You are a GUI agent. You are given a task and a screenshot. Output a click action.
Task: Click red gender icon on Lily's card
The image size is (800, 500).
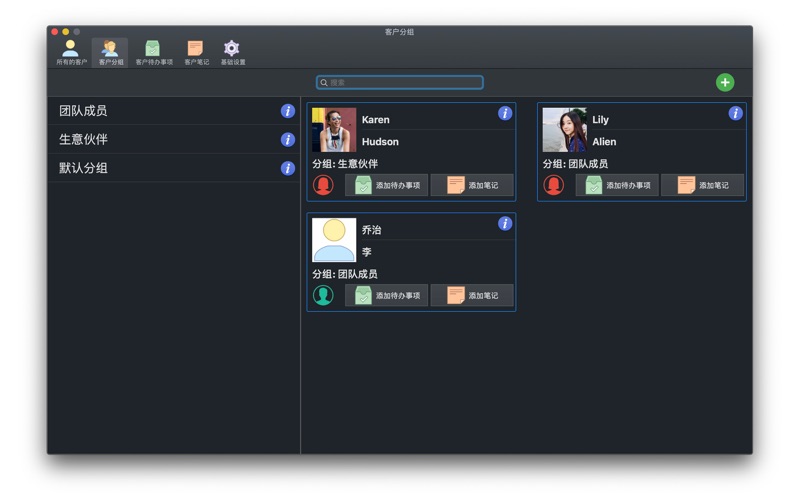[554, 185]
